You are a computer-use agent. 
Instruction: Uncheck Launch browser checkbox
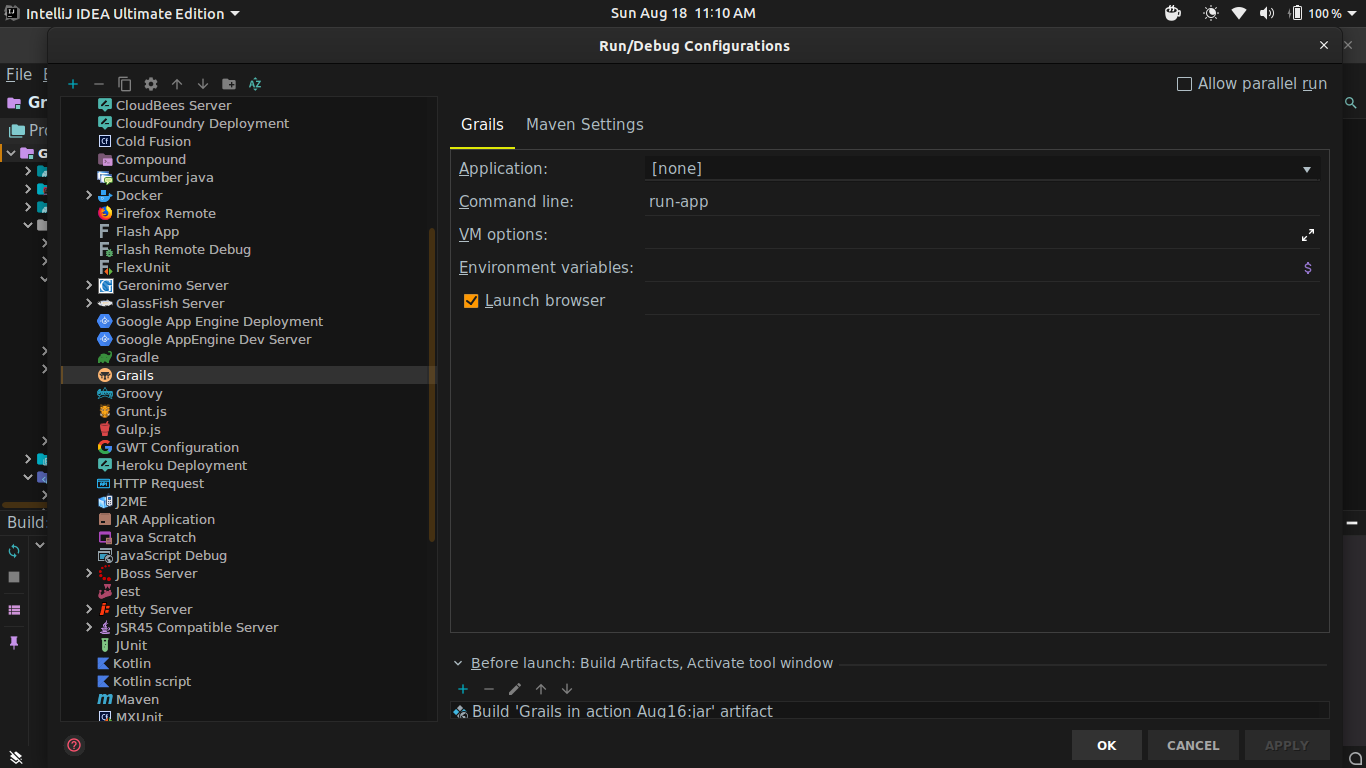[471, 301]
